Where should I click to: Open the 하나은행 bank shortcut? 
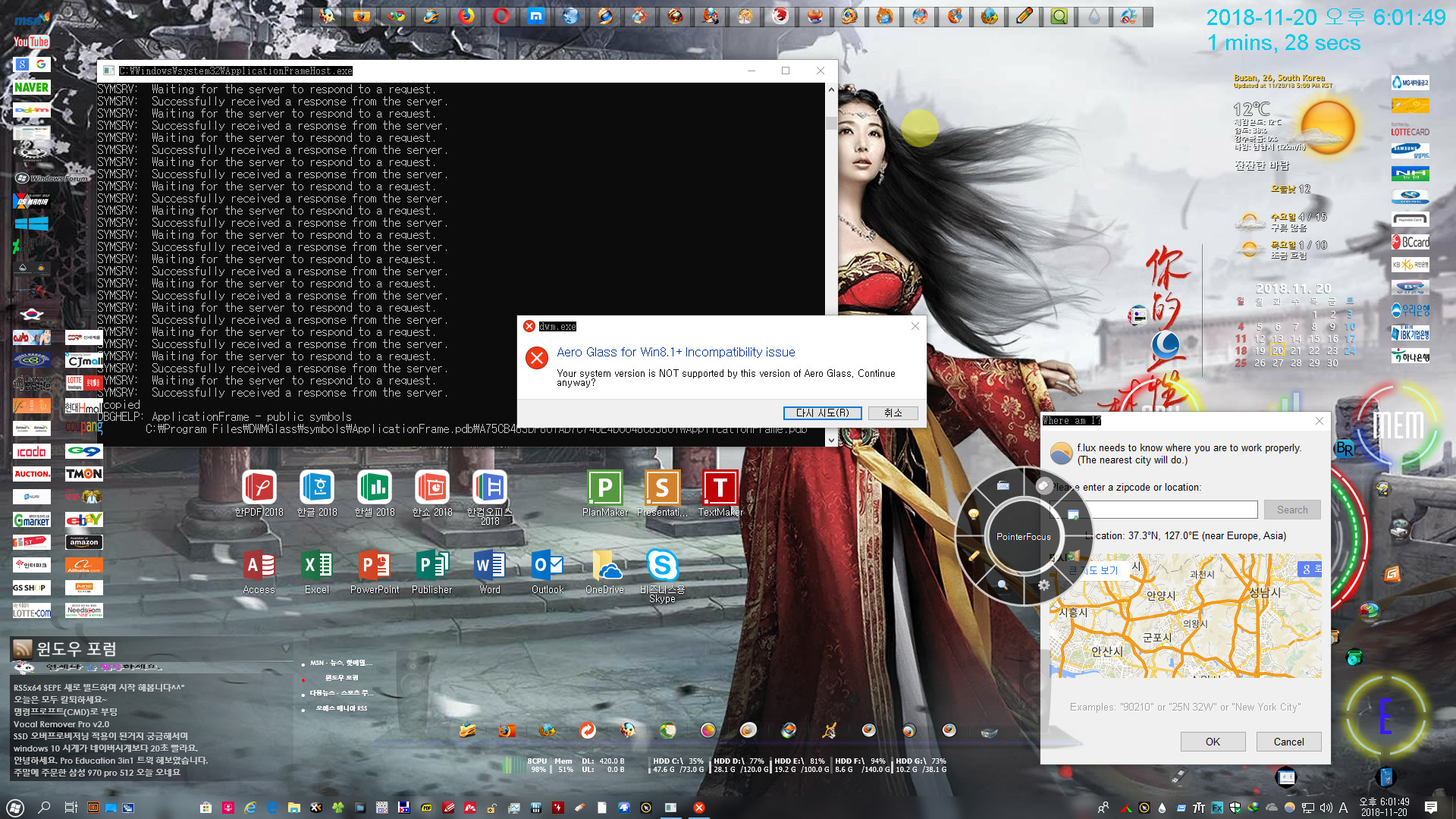(1410, 356)
